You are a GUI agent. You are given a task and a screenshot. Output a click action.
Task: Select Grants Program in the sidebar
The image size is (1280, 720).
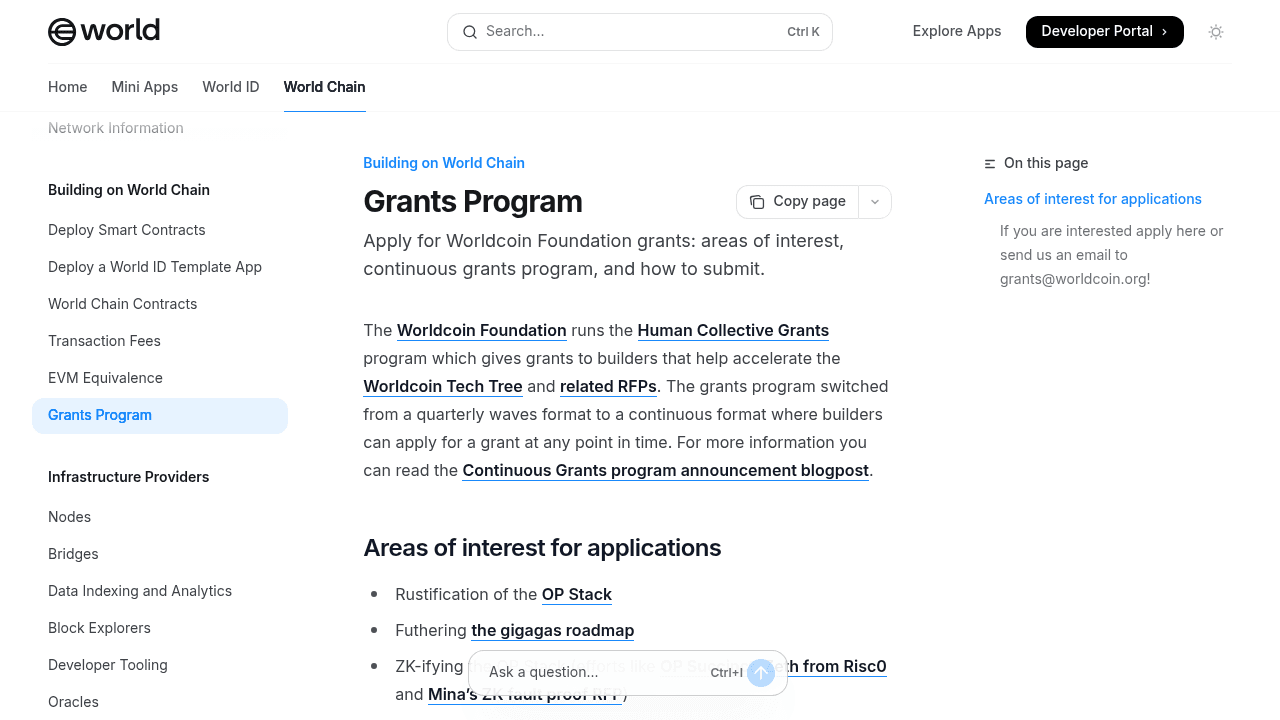(99, 415)
